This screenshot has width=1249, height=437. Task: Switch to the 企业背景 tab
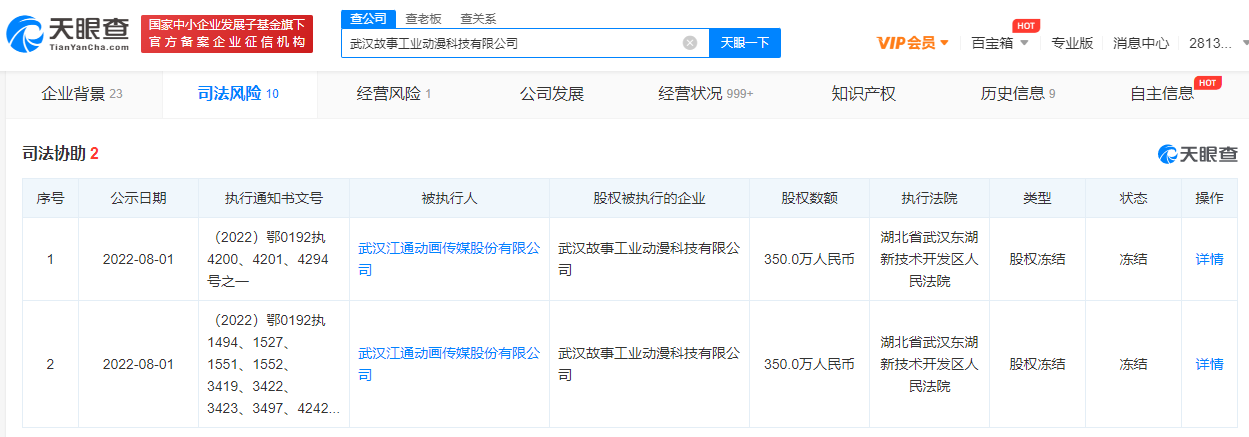[82, 94]
